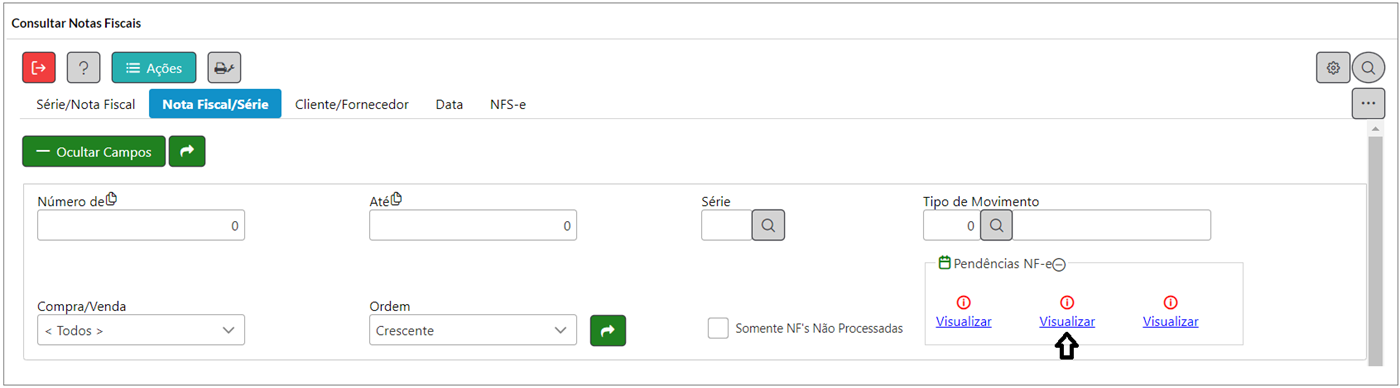Click the Ocultar Campos button

[x=94, y=152]
